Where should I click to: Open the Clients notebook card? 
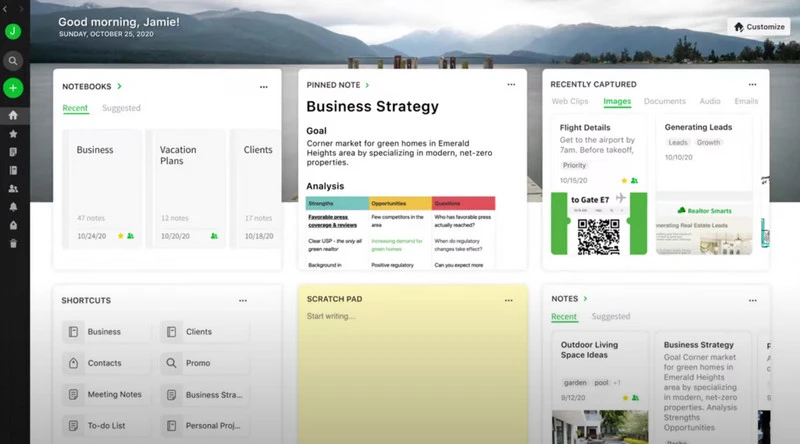pyautogui.click(x=256, y=189)
